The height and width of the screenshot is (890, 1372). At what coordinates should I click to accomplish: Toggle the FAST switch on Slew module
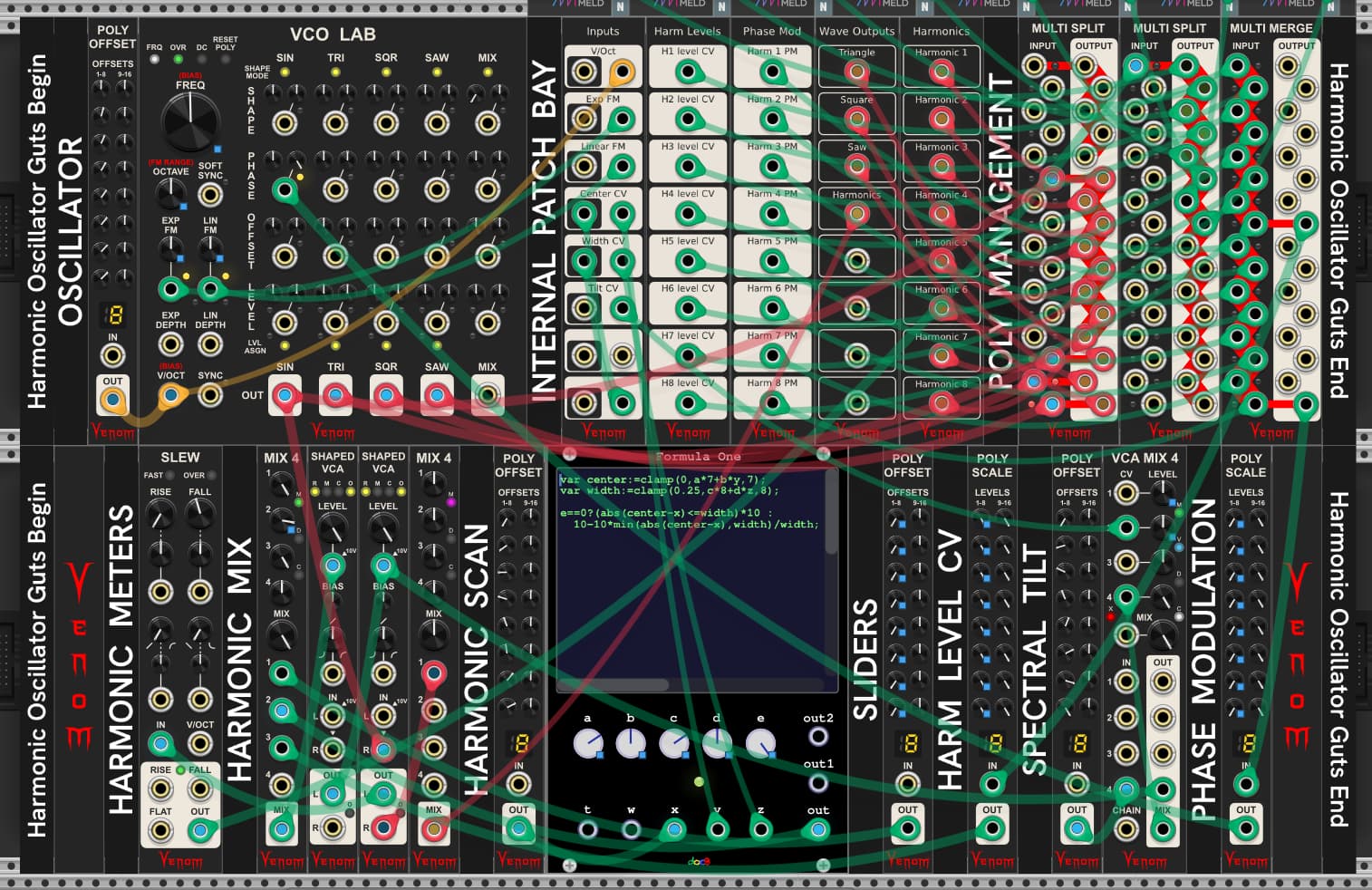pyautogui.click(x=169, y=475)
